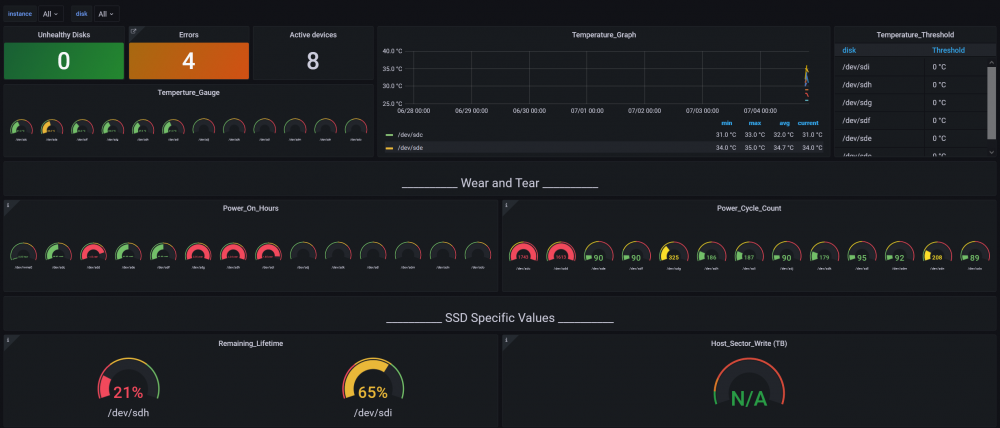
Task: Sort table by the disk column header
Action: point(849,50)
